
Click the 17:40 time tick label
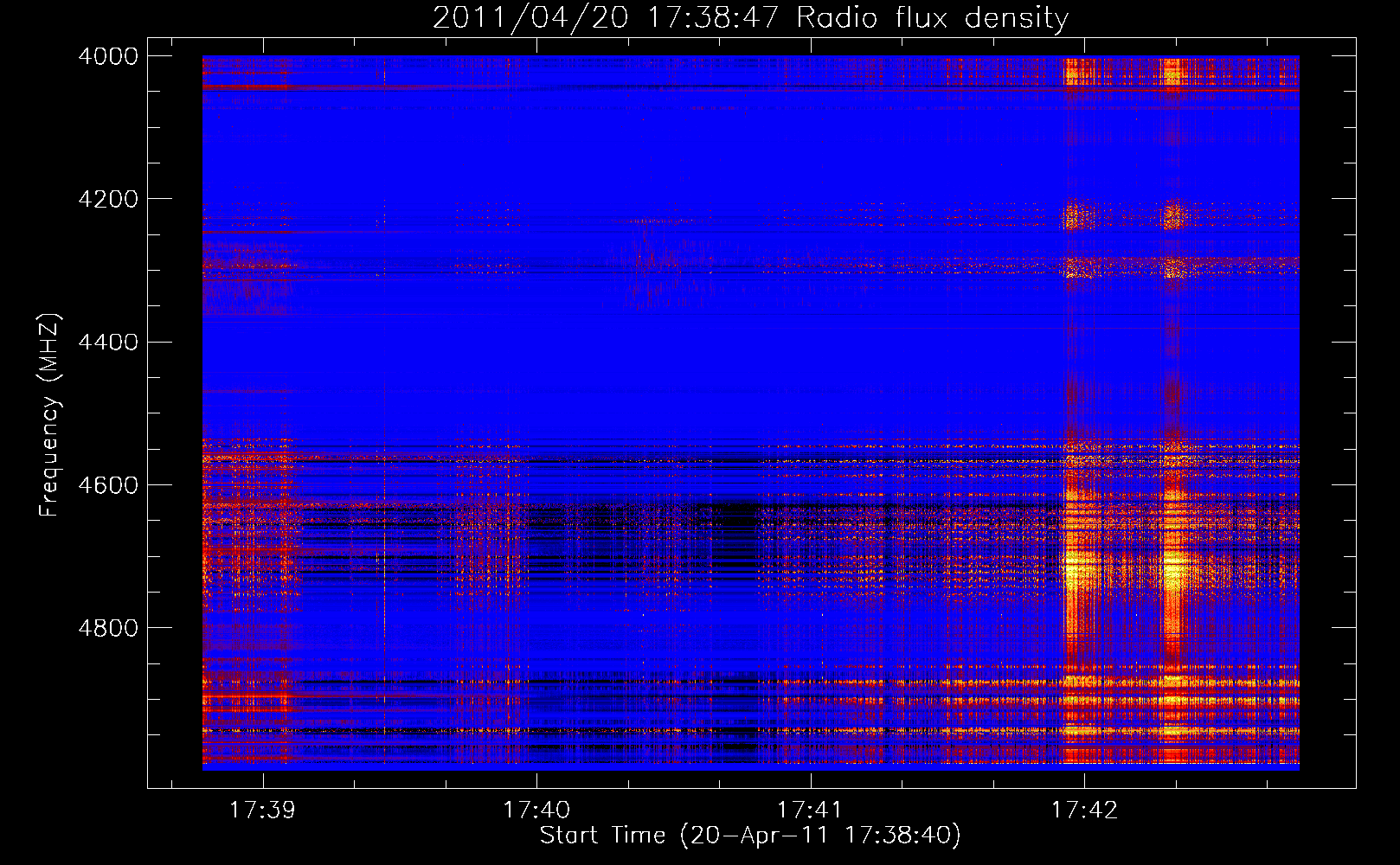(x=536, y=810)
